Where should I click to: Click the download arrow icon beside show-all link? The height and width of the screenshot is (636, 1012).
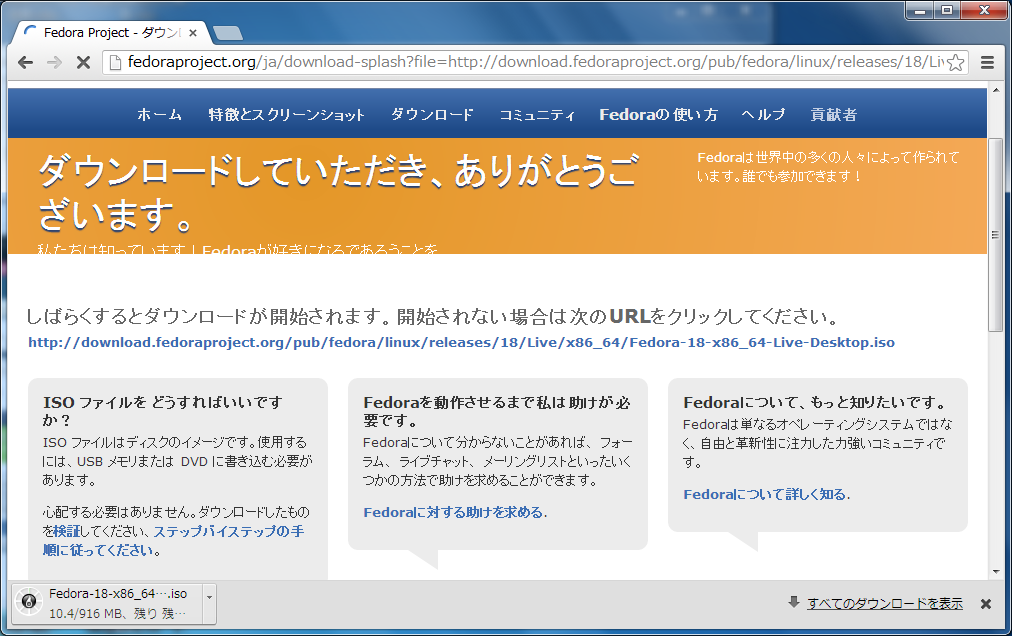[794, 602]
